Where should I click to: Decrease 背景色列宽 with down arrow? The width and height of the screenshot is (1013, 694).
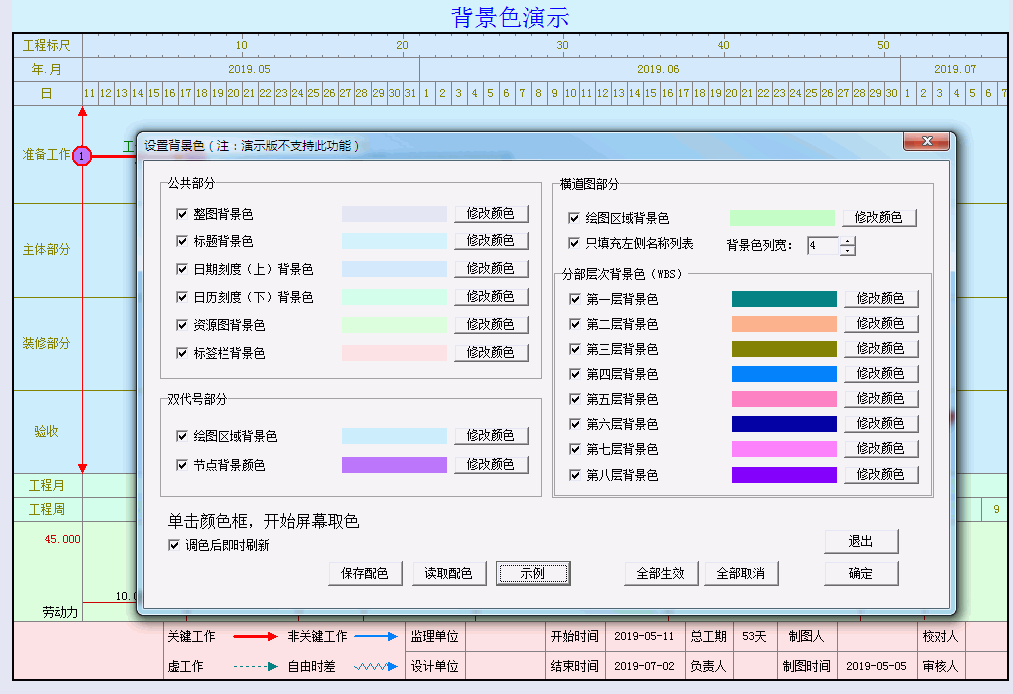(848, 250)
